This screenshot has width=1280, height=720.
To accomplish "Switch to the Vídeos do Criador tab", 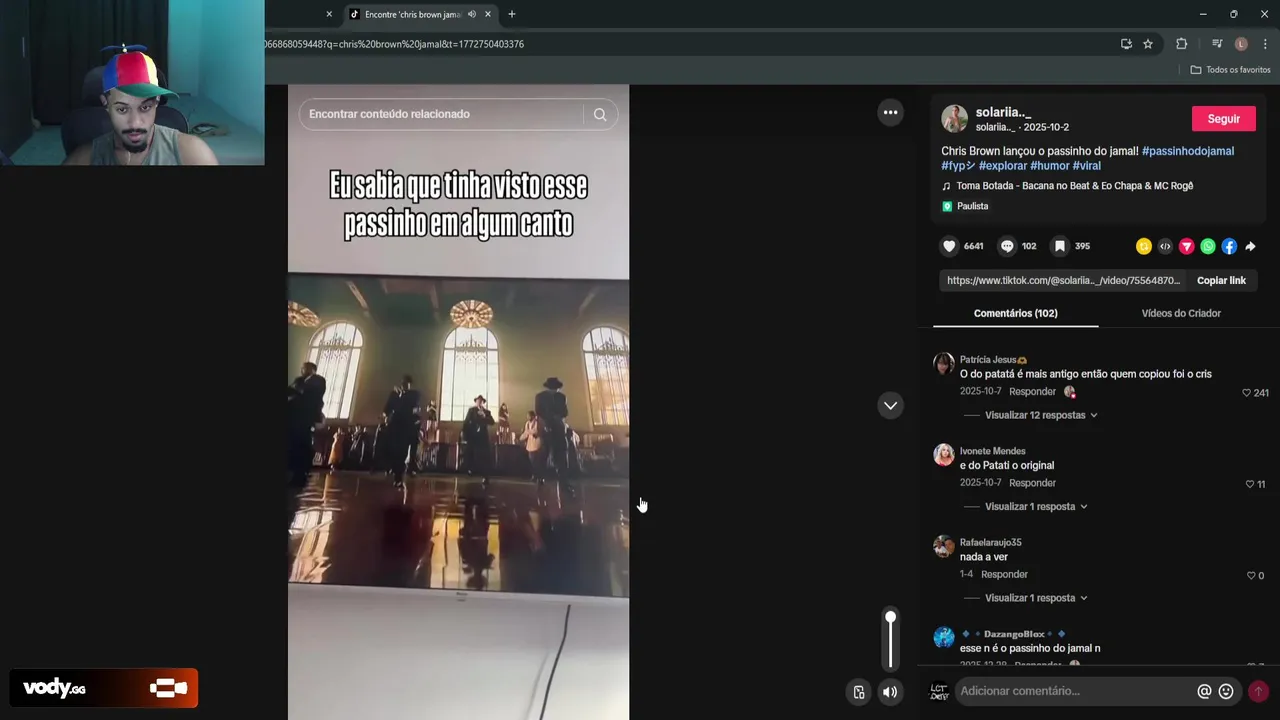I will coord(1181,313).
